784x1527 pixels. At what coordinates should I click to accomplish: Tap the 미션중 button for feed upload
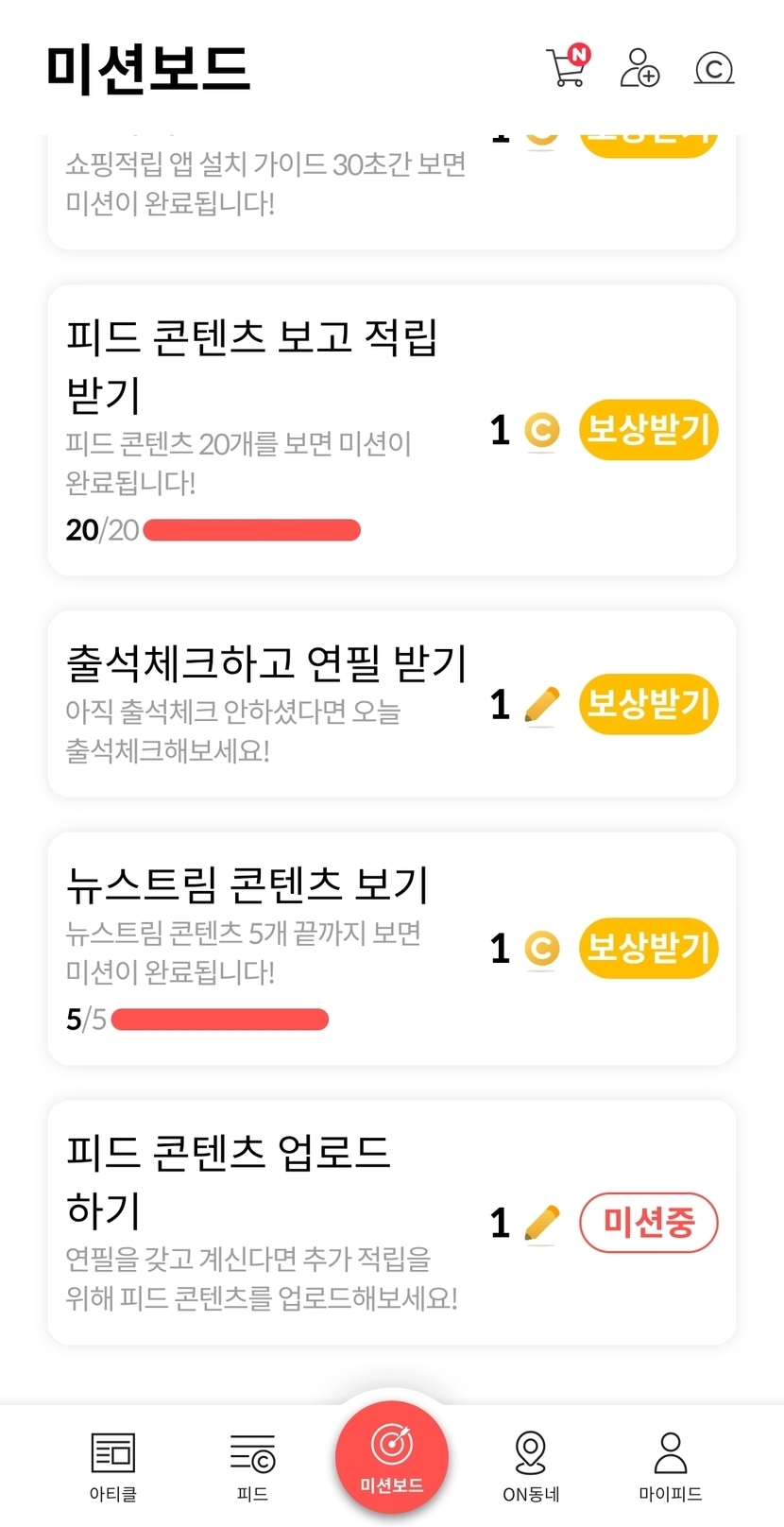648,1223
